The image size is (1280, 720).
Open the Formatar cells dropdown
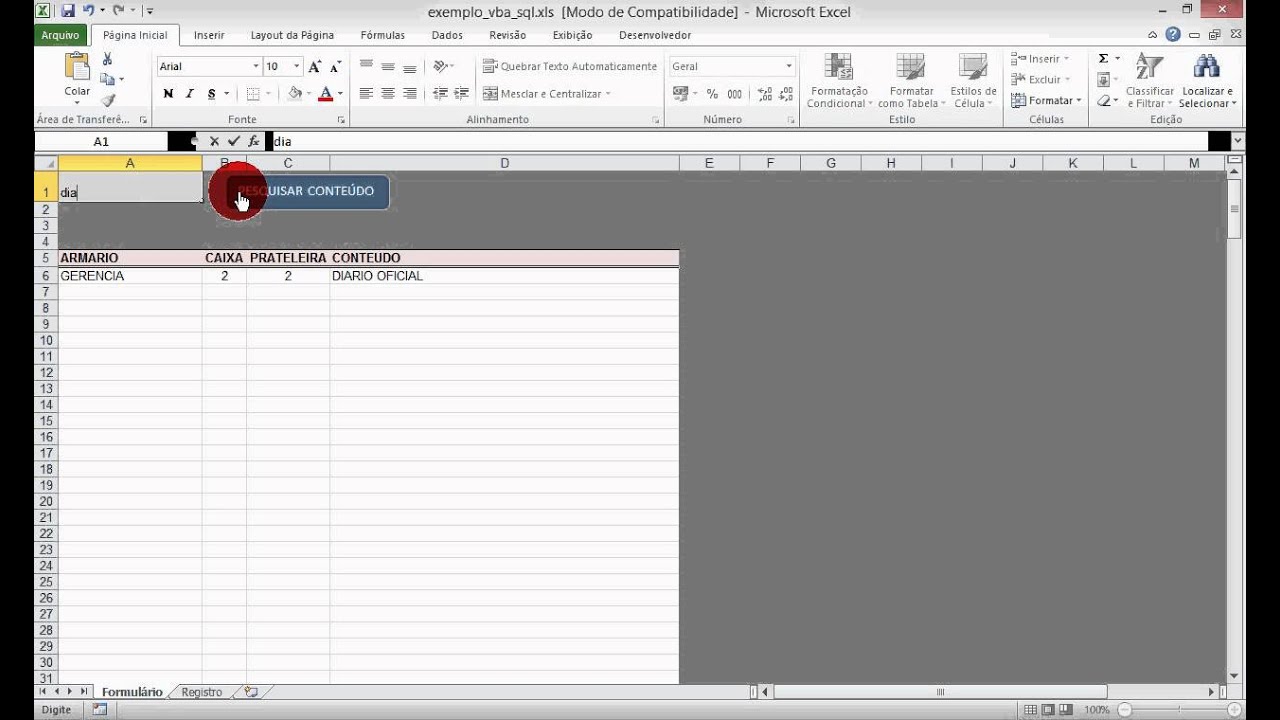[1046, 100]
